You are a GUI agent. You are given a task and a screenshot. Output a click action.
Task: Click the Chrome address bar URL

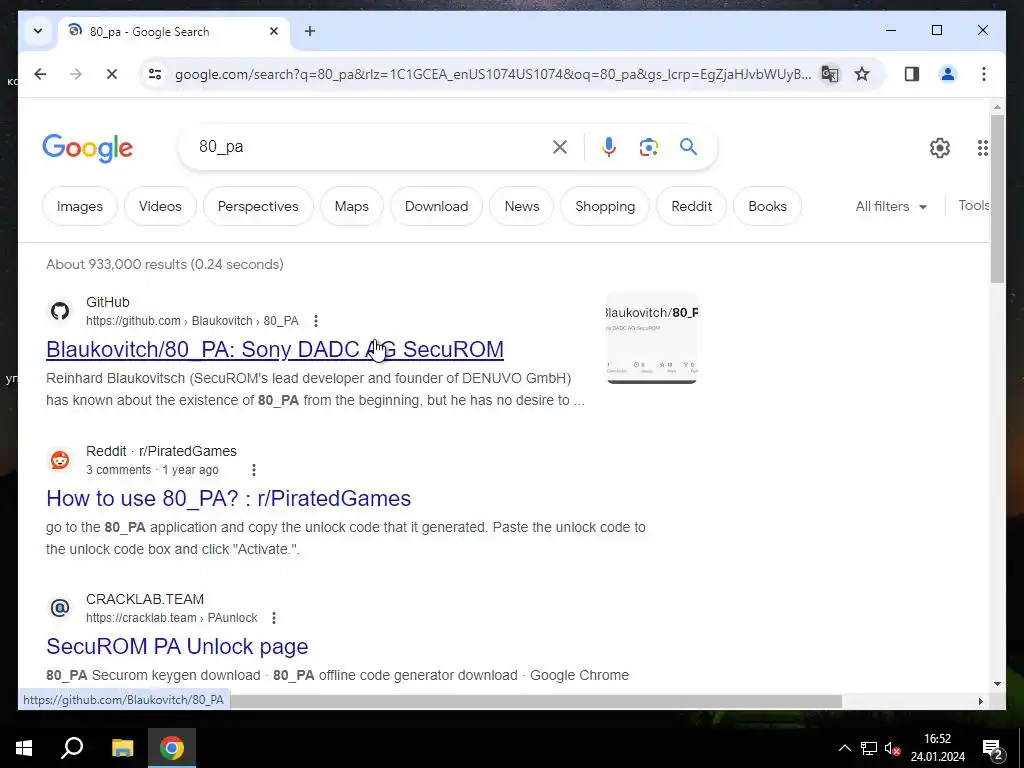coord(492,74)
